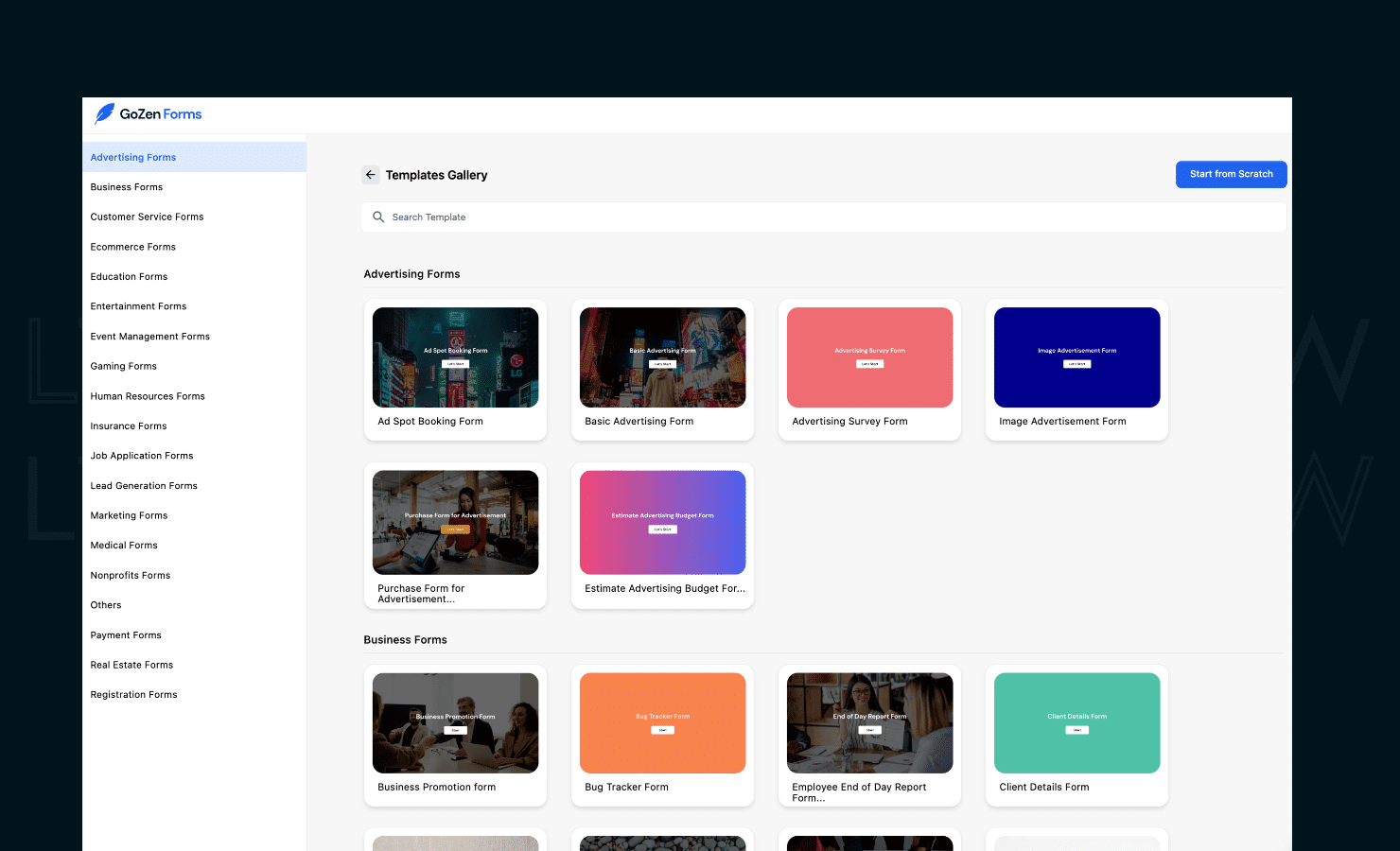Click the Employee End of Day Report template
The height and width of the screenshot is (851, 1400).
click(x=868, y=722)
